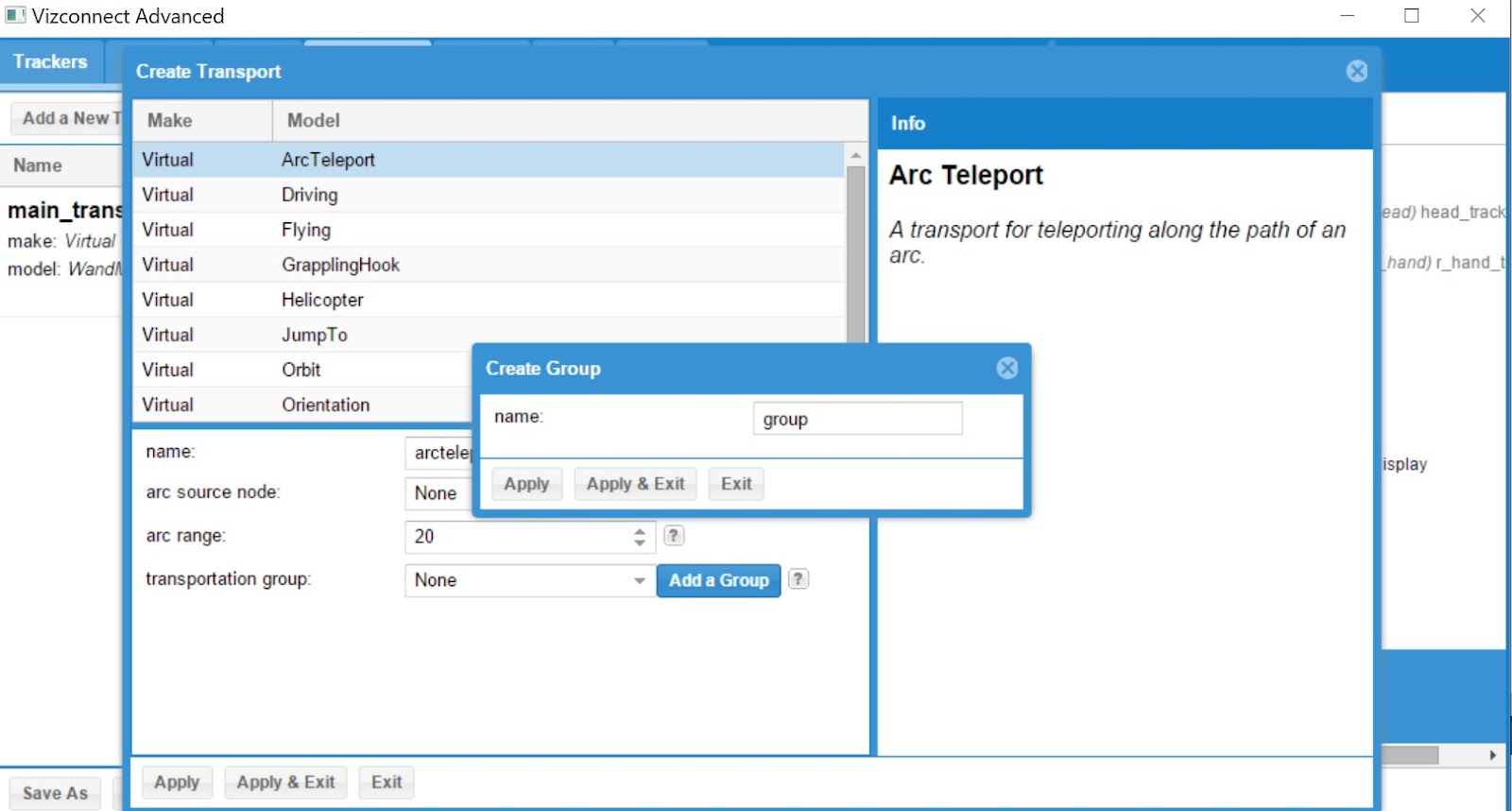Click Apply & Exit in Create Group dialog
1512x811 pixels.
point(635,484)
